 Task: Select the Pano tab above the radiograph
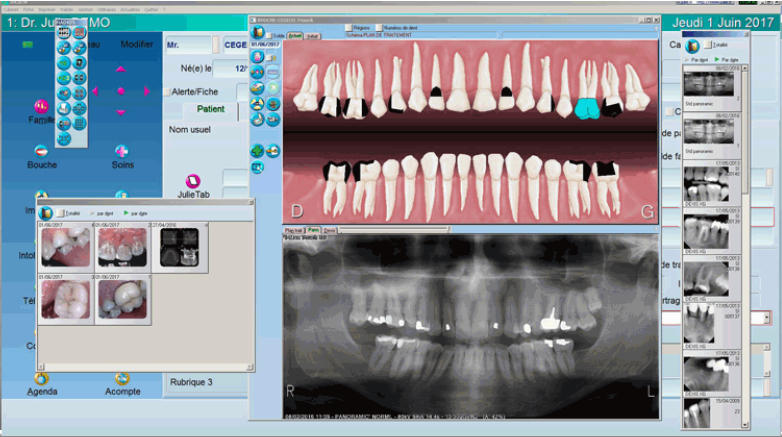(313, 230)
